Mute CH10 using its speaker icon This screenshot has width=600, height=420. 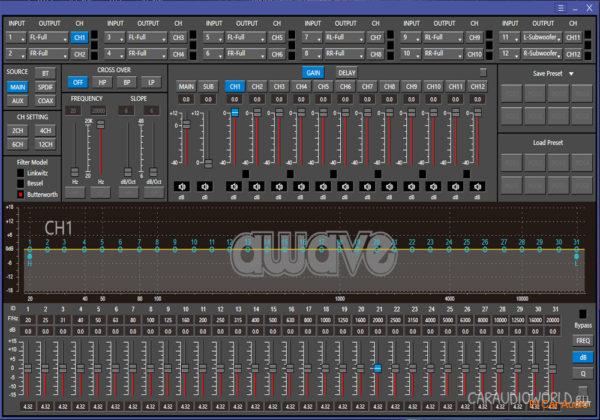coord(434,187)
